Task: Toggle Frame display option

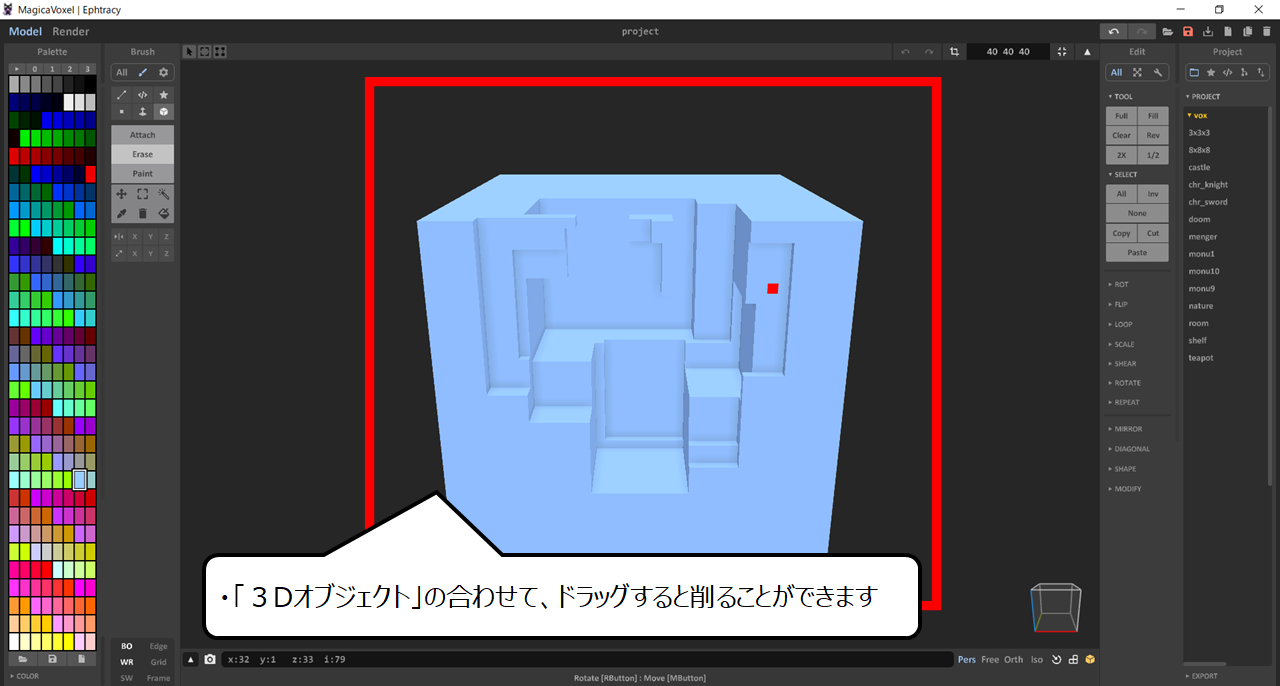Action: tap(158, 678)
